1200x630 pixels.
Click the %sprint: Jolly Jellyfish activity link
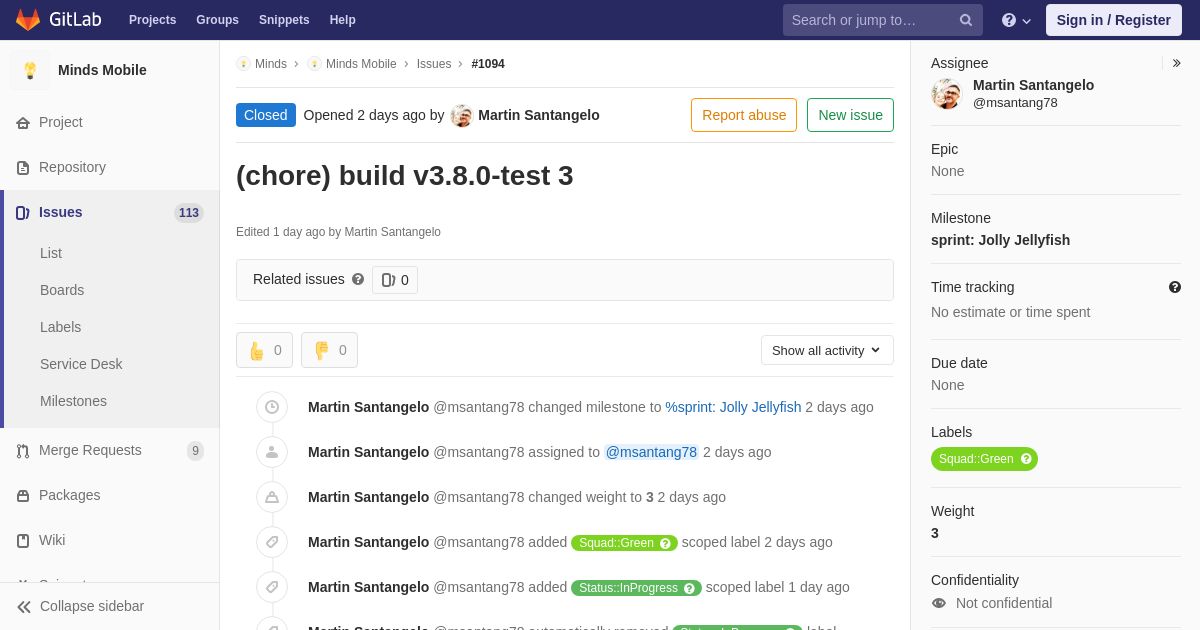(733, 407)
